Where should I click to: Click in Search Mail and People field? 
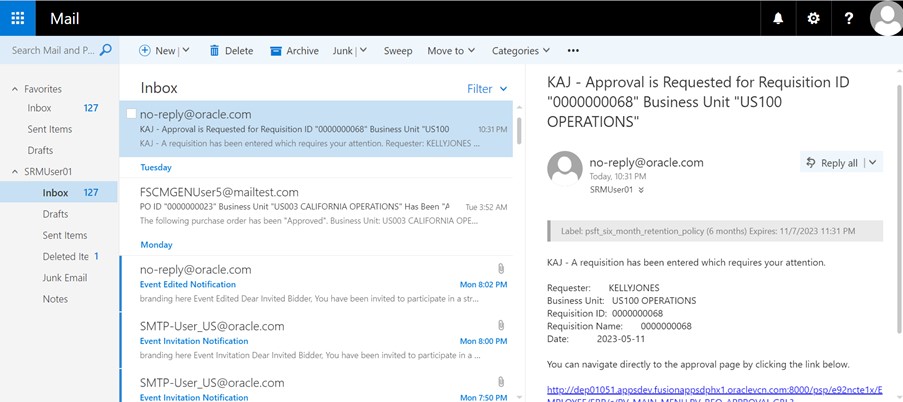[x=53, y=50]
